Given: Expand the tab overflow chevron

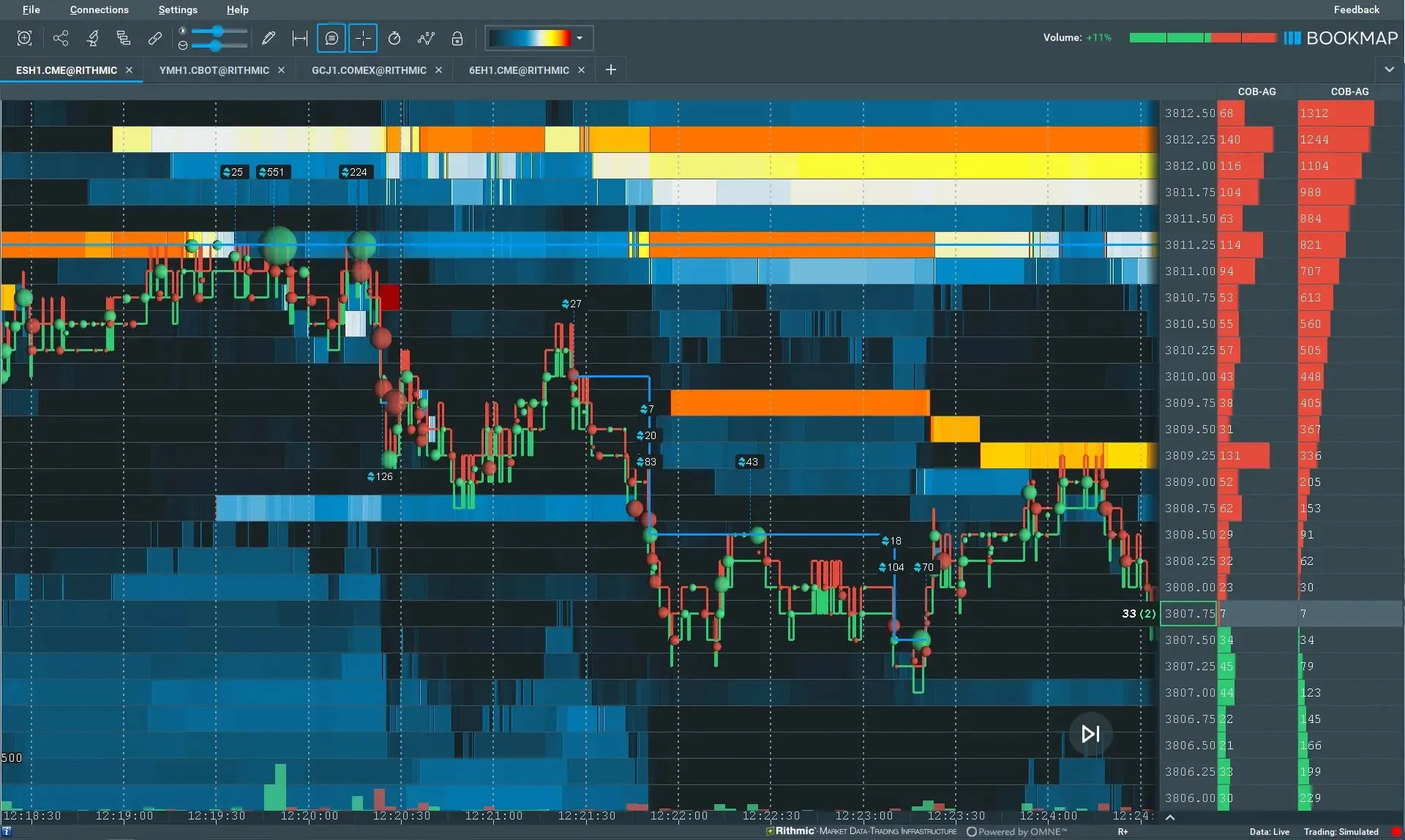Looking at the screenshot, I should 1390,70.
